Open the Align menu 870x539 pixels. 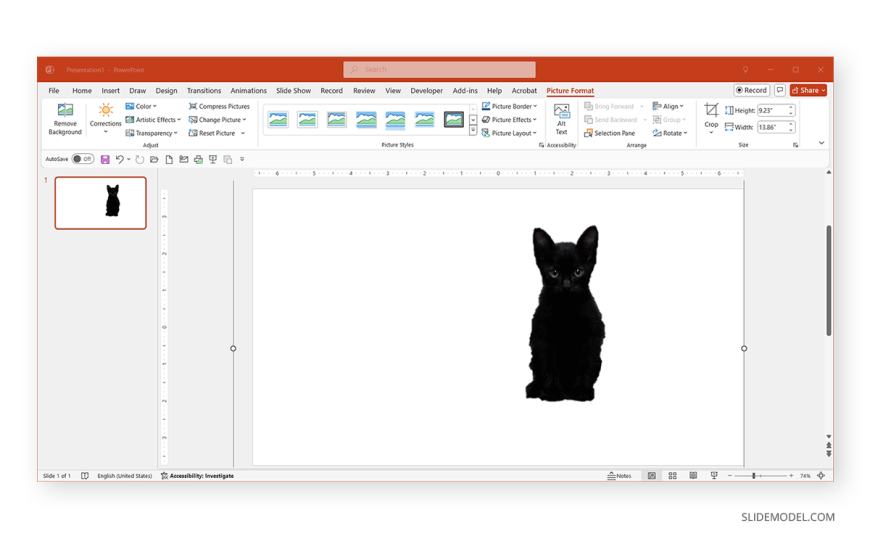(668, 106)
